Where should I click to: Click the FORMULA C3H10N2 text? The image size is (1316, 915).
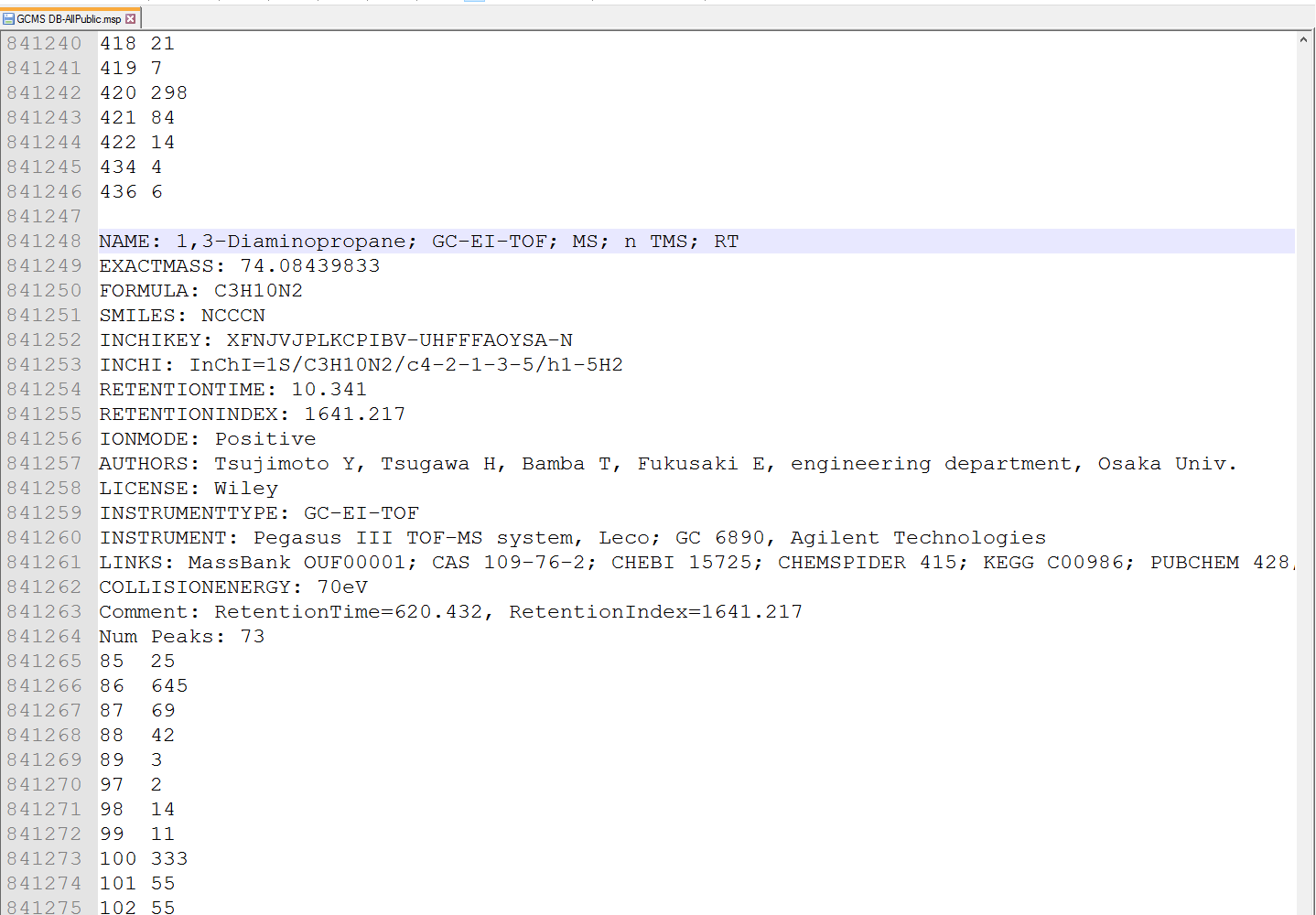[257, 291]
